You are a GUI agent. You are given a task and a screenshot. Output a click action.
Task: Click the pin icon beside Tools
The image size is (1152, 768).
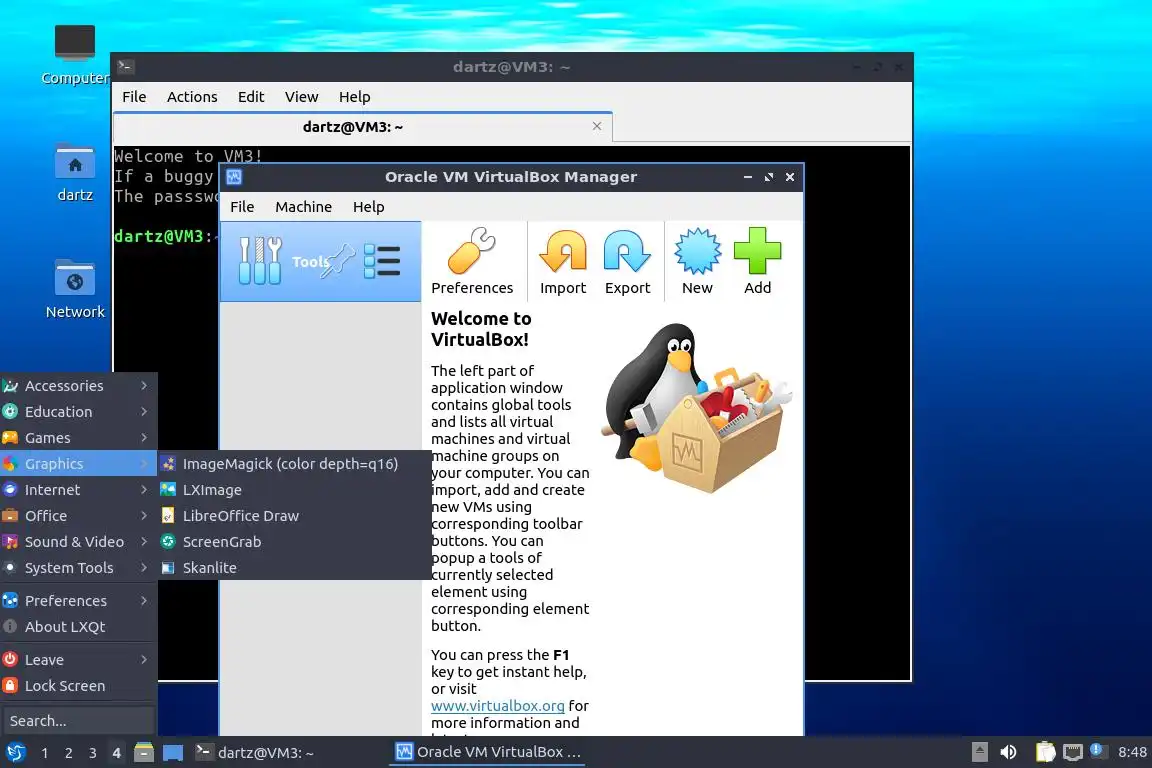tap(340, 262)
